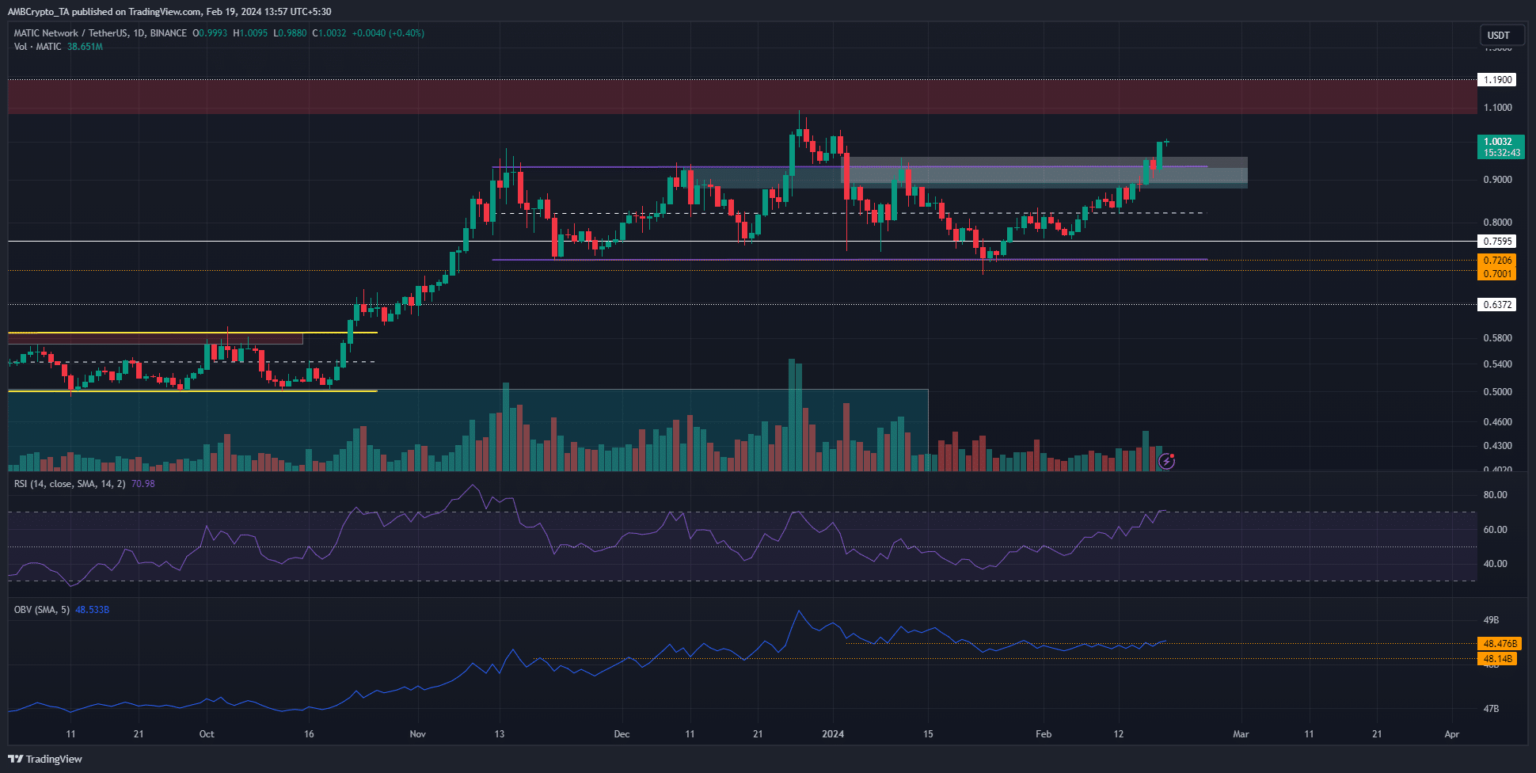1536x773 pixels.
Task: Click the Mar label on time axis
Action: click(1239, 733)
